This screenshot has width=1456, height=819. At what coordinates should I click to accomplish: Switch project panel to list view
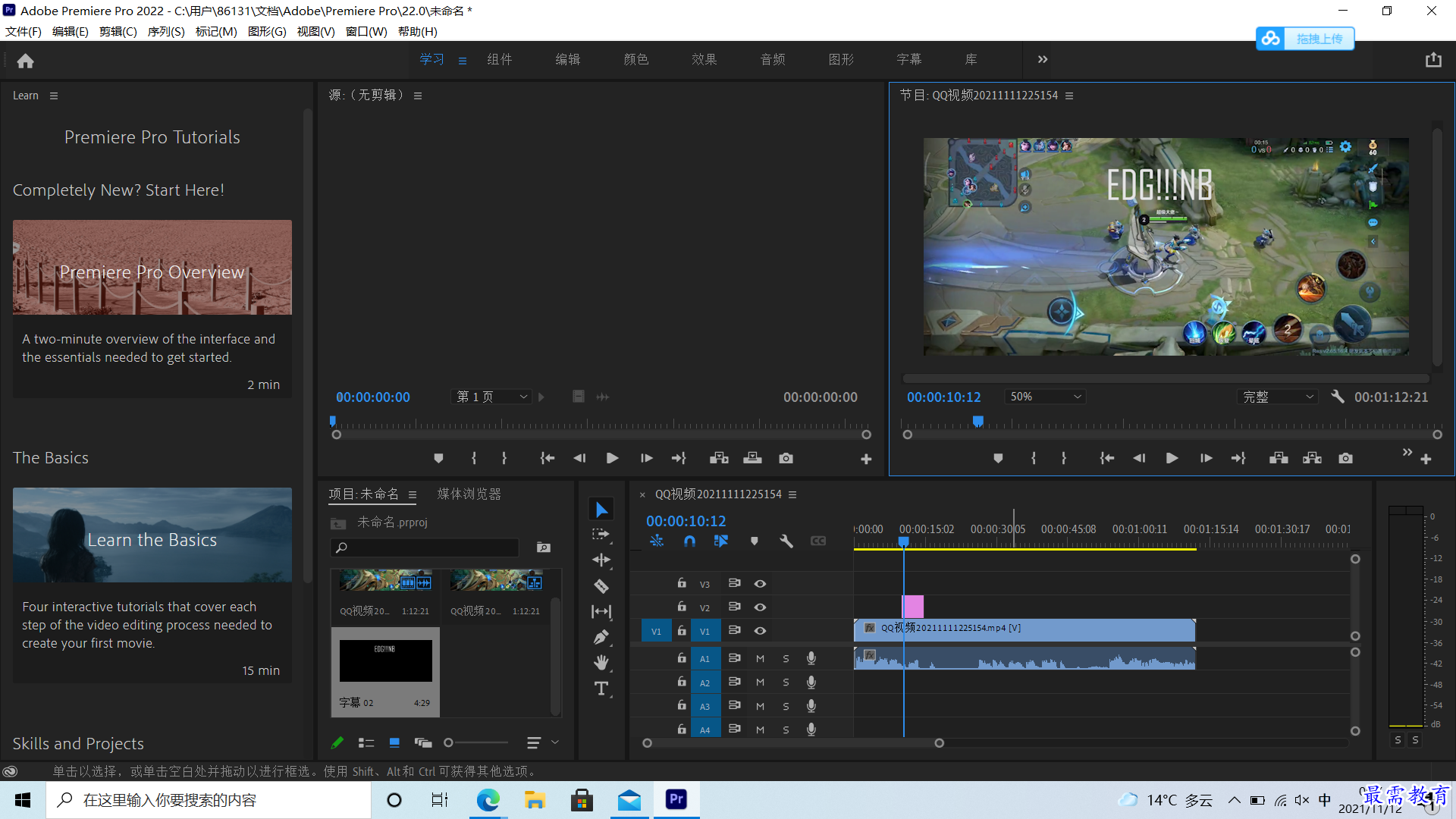[366, 743]
